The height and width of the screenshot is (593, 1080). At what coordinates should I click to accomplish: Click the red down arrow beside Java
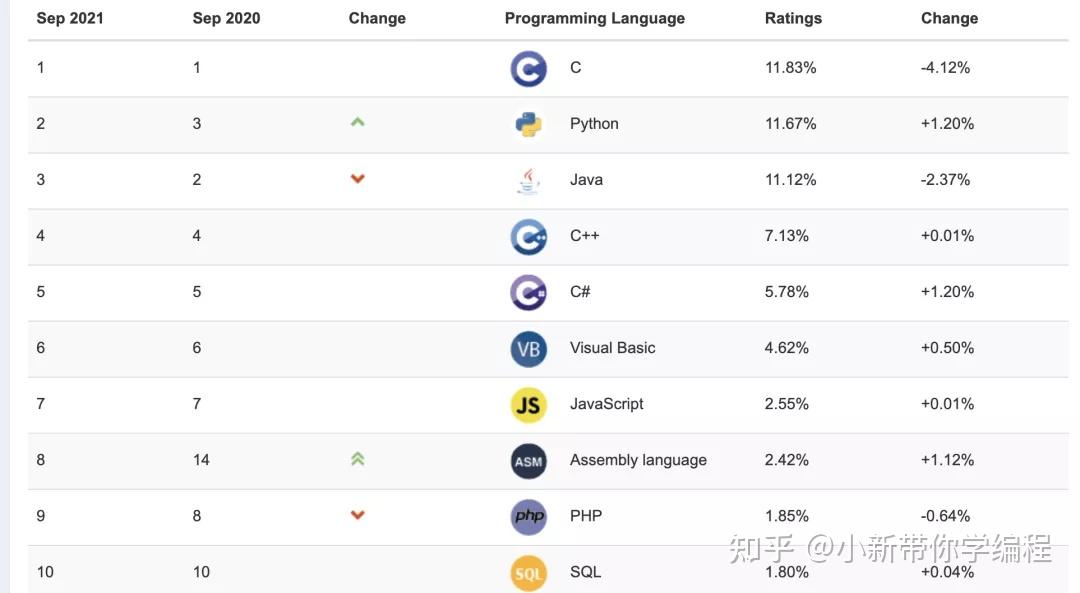pos(357,179)
